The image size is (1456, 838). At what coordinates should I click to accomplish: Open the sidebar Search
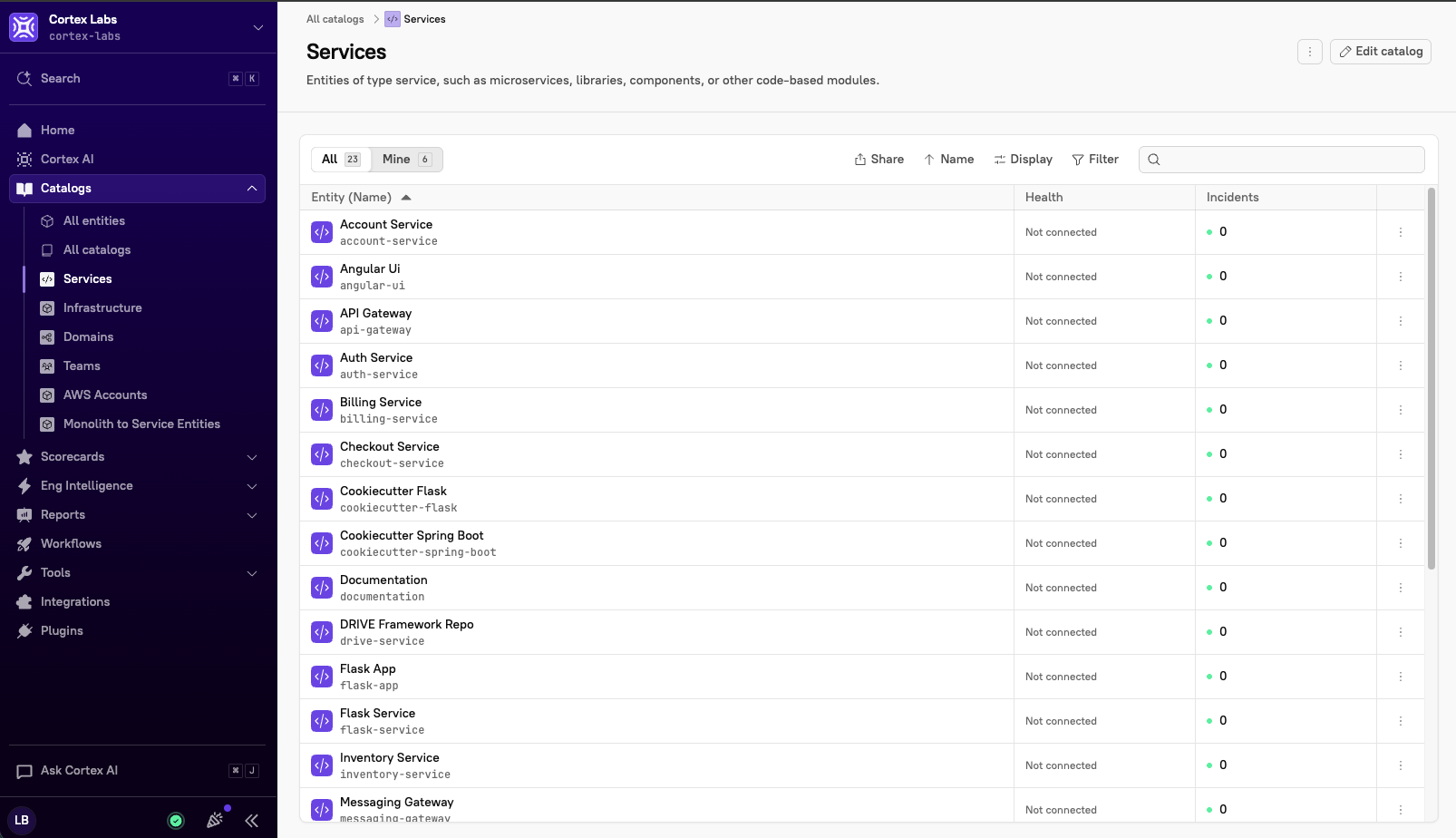pyautogui.click(x=137, y=78)
